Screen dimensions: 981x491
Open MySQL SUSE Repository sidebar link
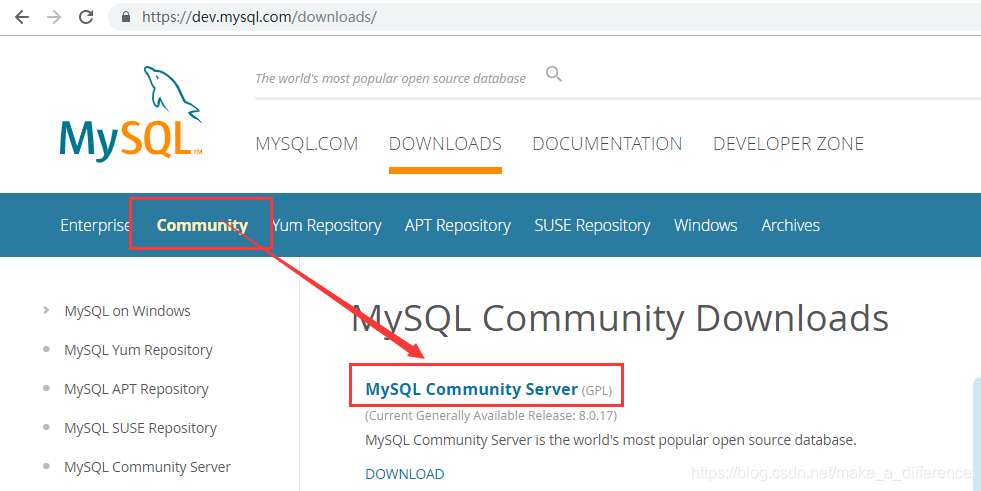140,428
